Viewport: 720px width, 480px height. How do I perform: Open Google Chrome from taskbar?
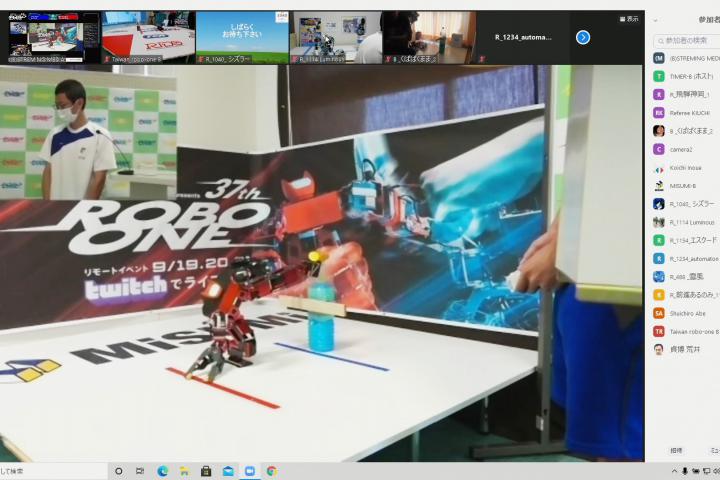pyautogui.click(x=272, y=471)
